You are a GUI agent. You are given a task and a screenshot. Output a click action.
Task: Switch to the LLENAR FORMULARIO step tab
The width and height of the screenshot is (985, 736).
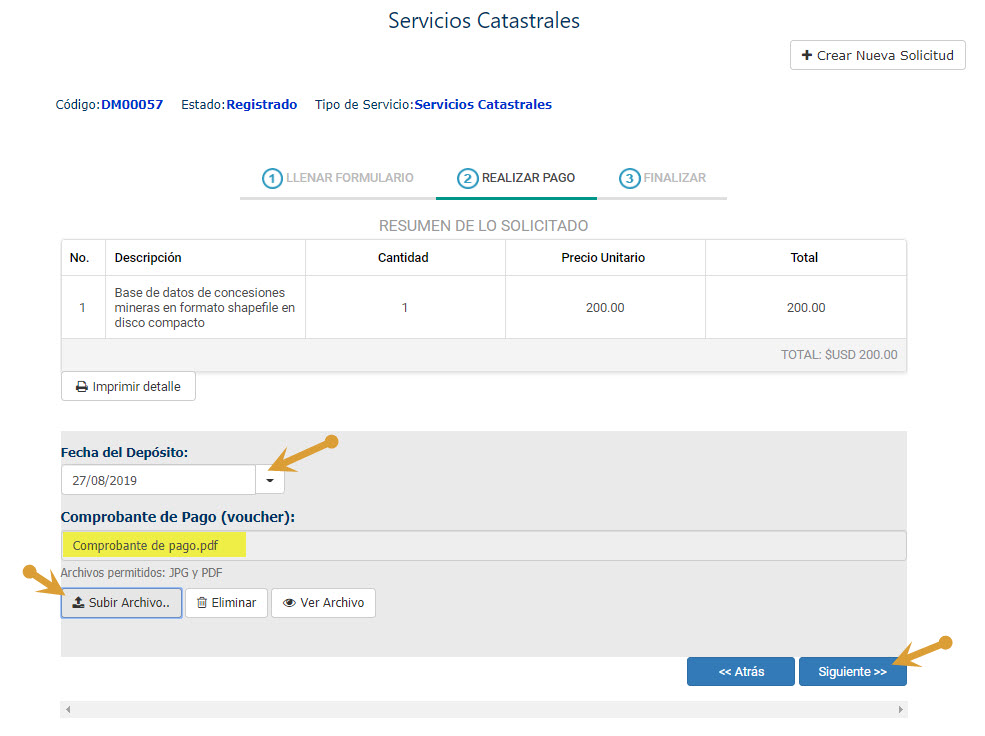coord(338,178)
